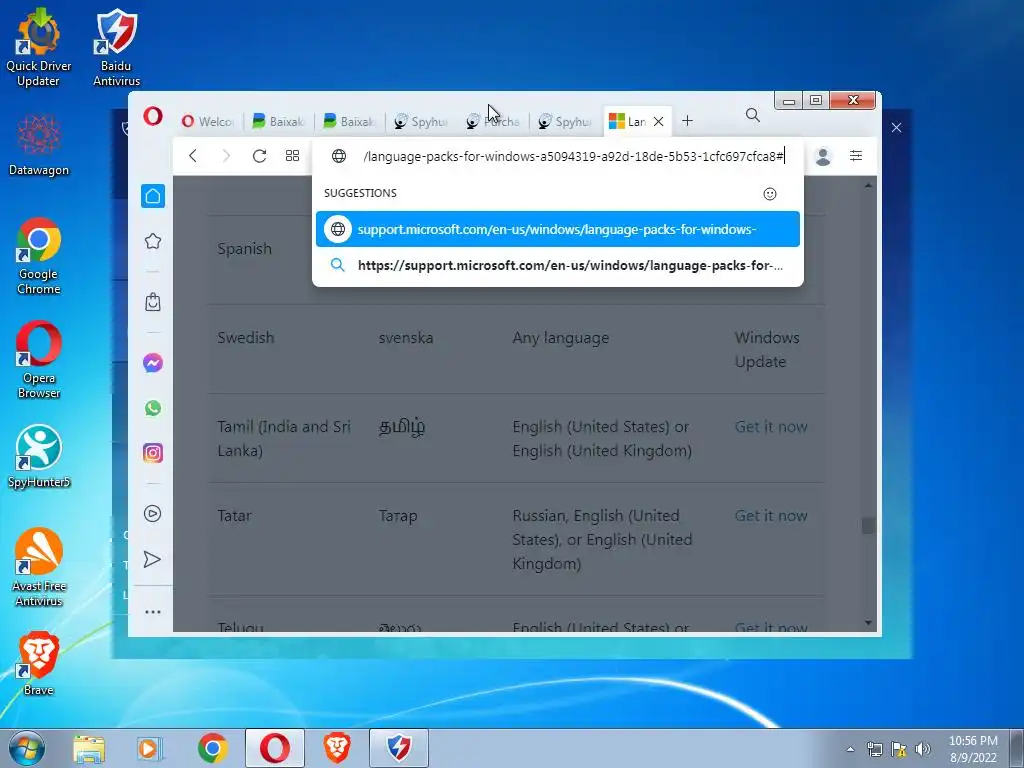Close the background window with X
This screenshot has height=768, width=1024.
[896, 128]
